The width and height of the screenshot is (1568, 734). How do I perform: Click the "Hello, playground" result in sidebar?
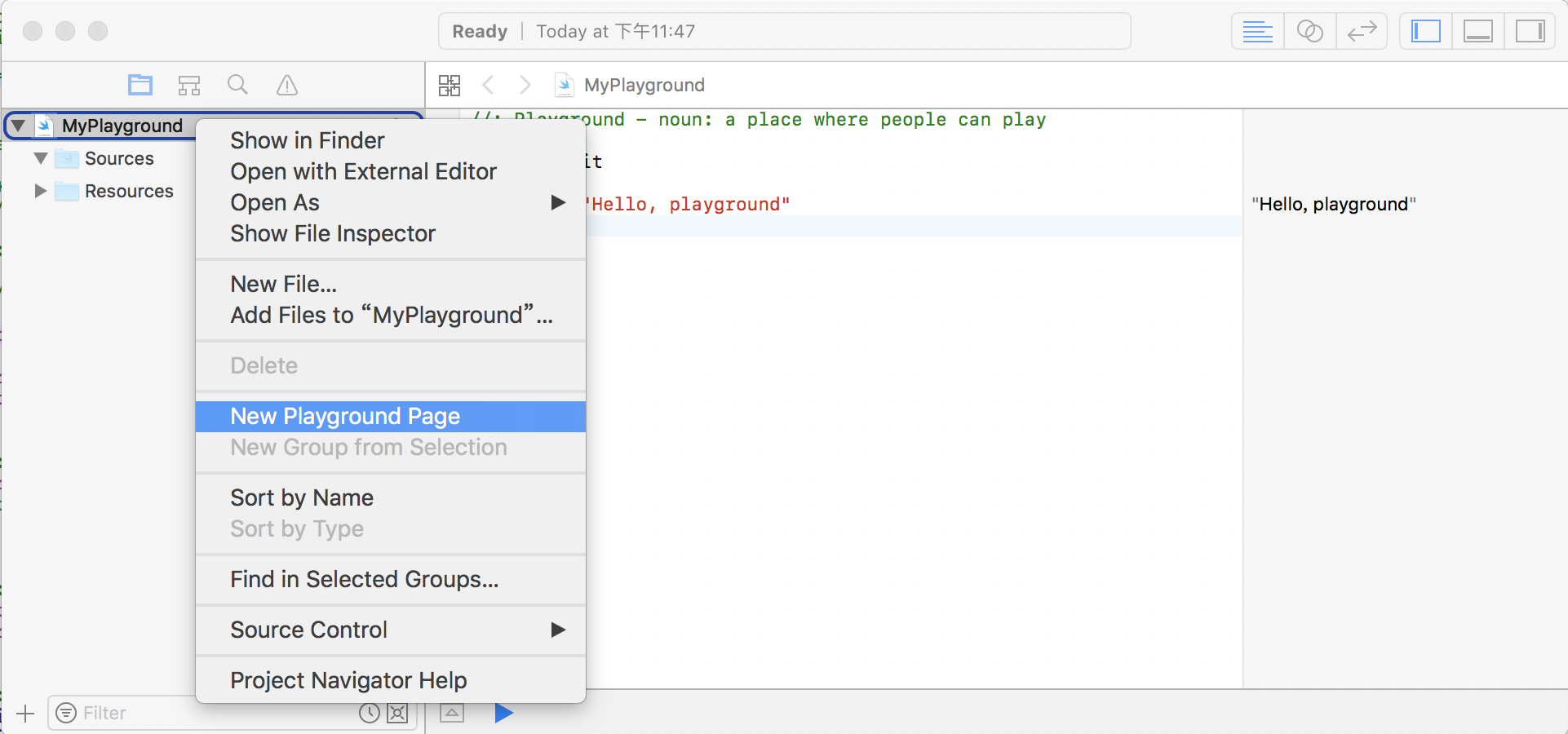click(x=1334, y=204)
